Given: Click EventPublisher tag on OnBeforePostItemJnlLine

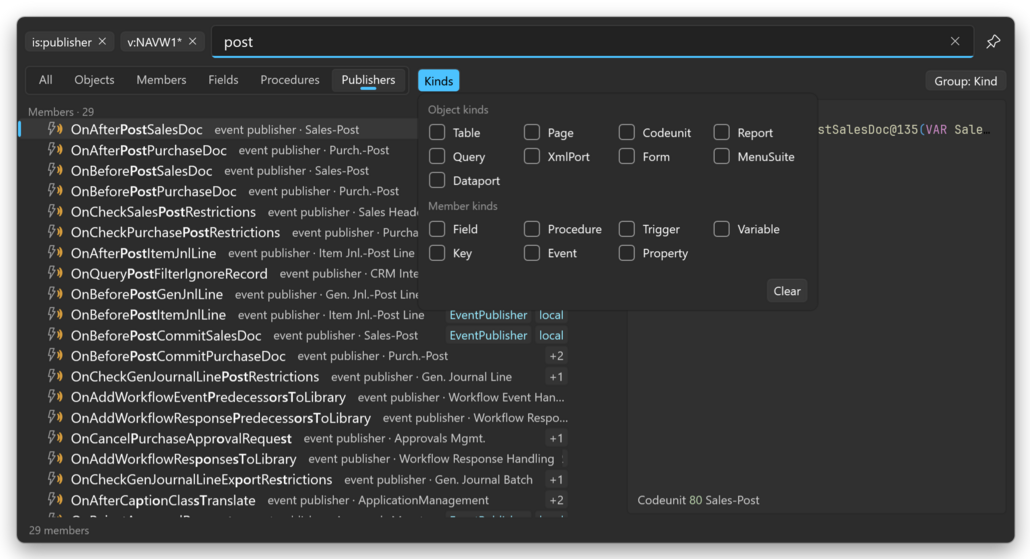Looking at the screenshot, I should pos(488,315).
